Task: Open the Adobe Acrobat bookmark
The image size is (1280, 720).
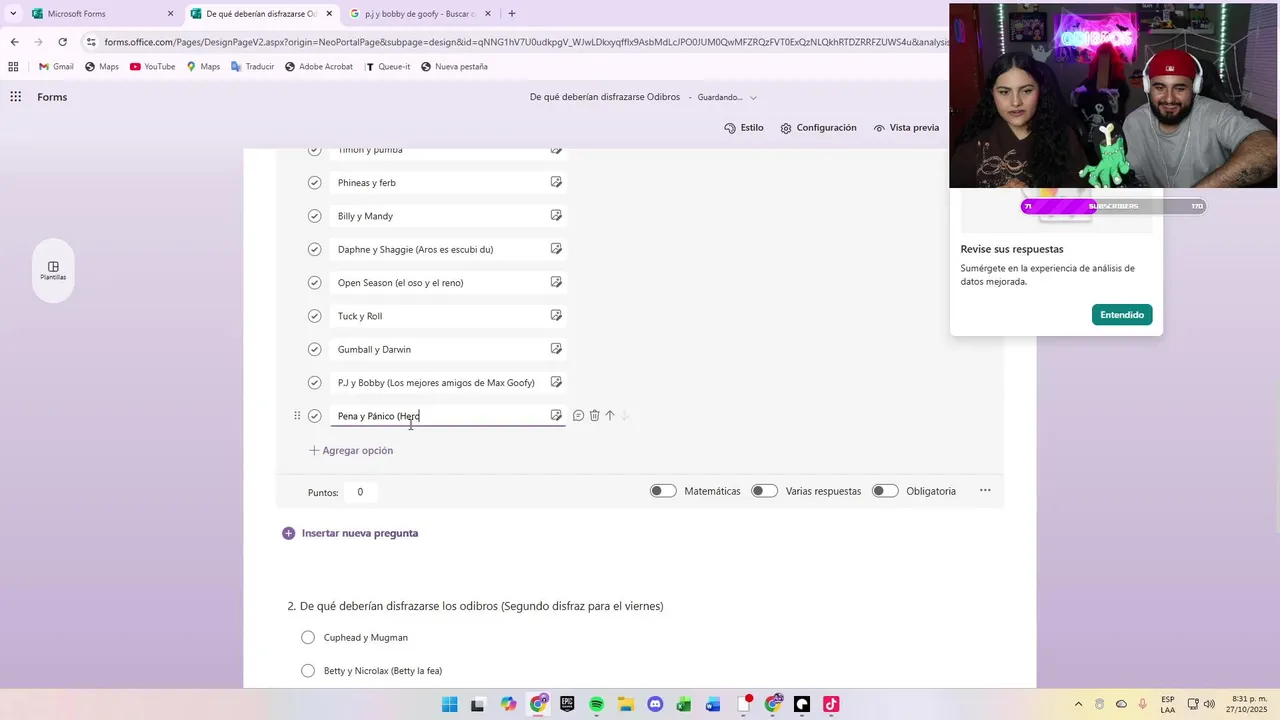Action: (x=318, y=67)
